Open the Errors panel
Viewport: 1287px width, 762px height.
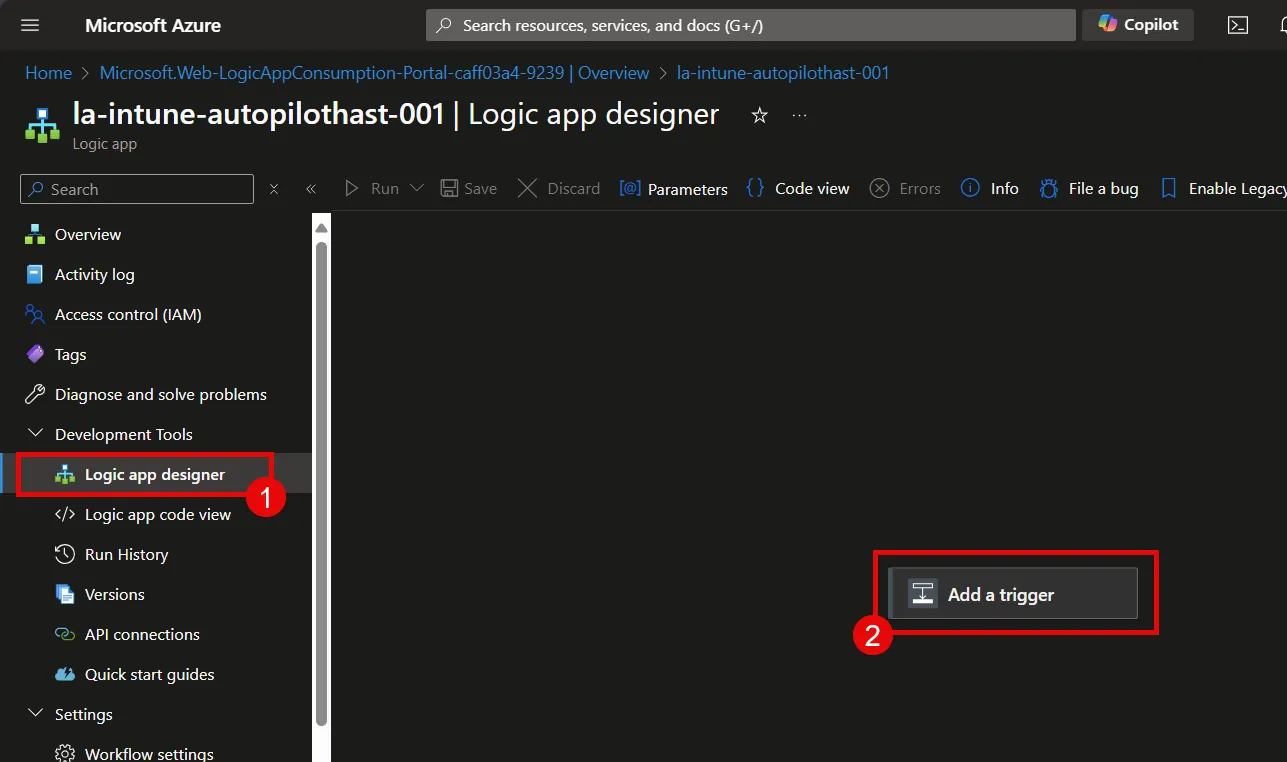(905, 189)
